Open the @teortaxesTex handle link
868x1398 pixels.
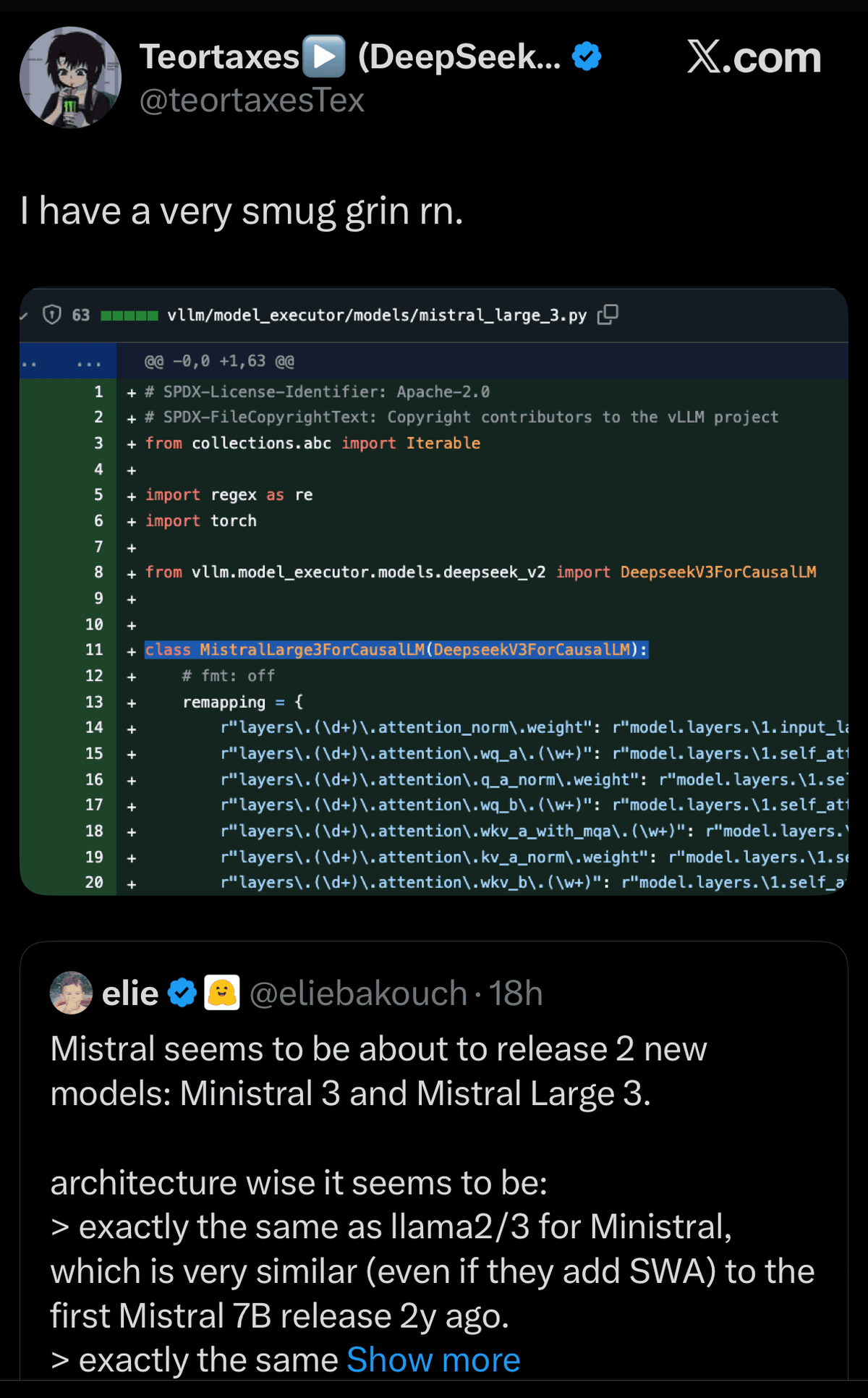pos(252,101)
